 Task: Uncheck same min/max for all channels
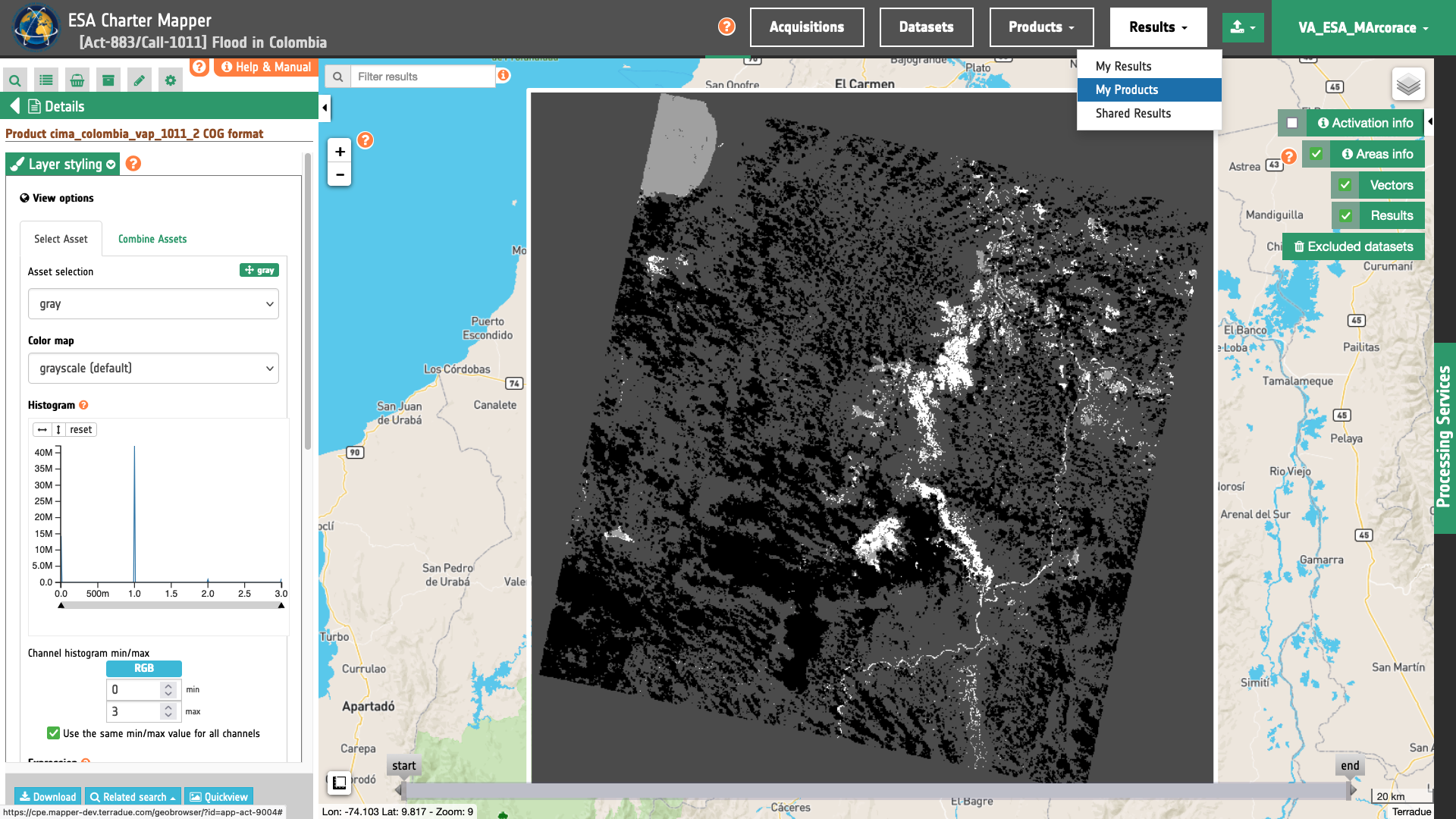[x=53, y=733]
